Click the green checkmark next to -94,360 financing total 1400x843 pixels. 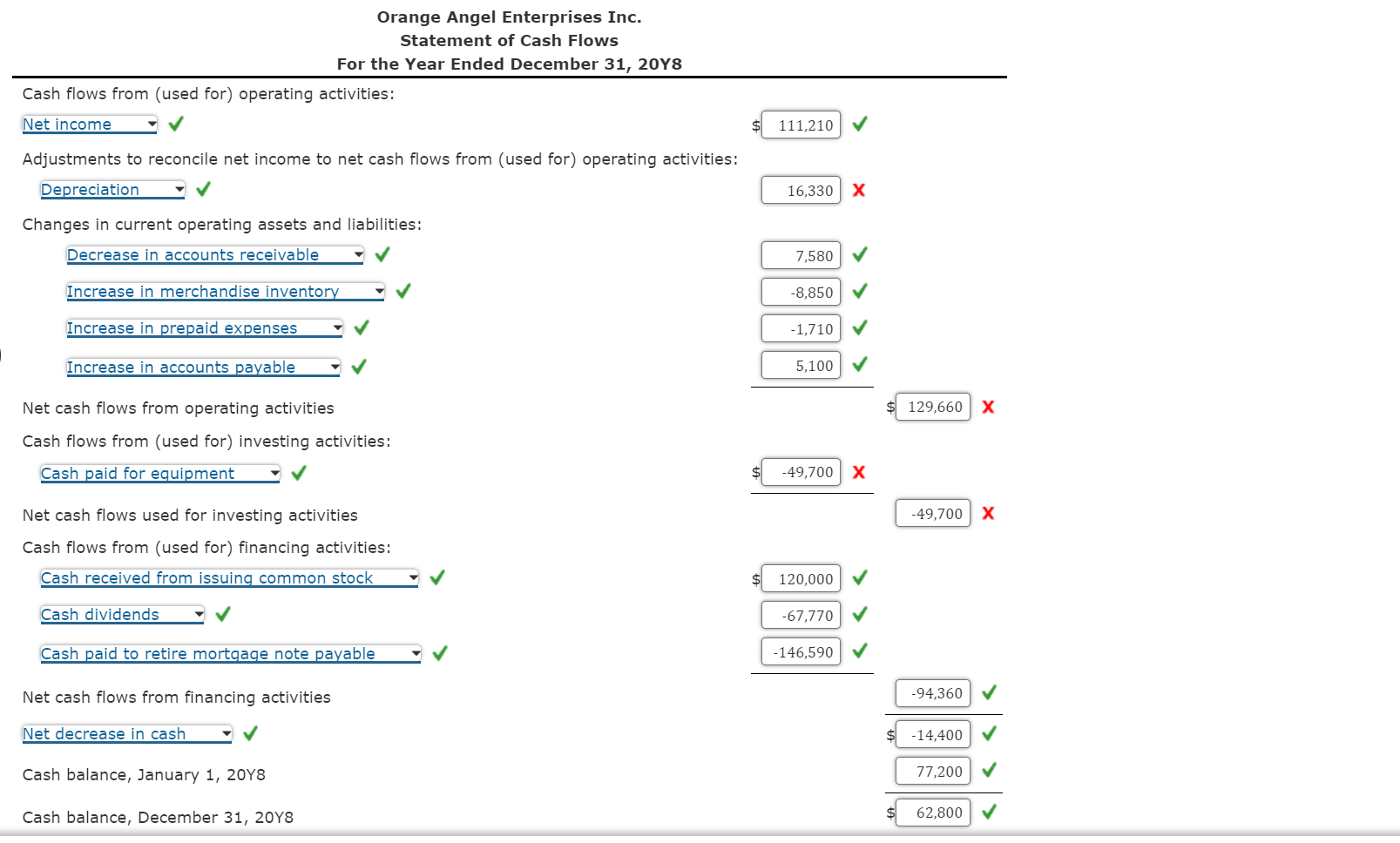tap(989, 693)
